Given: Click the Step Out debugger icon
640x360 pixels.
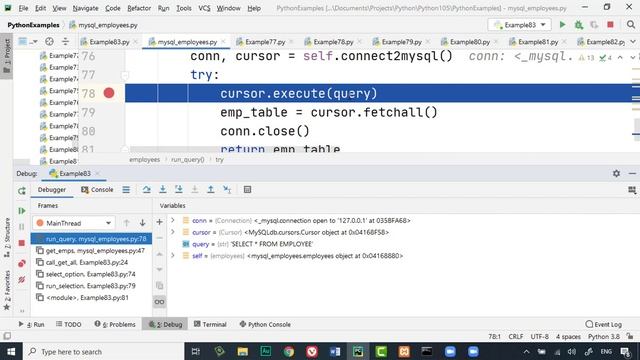Looking at the screenshot, I should tap(211, 189).
